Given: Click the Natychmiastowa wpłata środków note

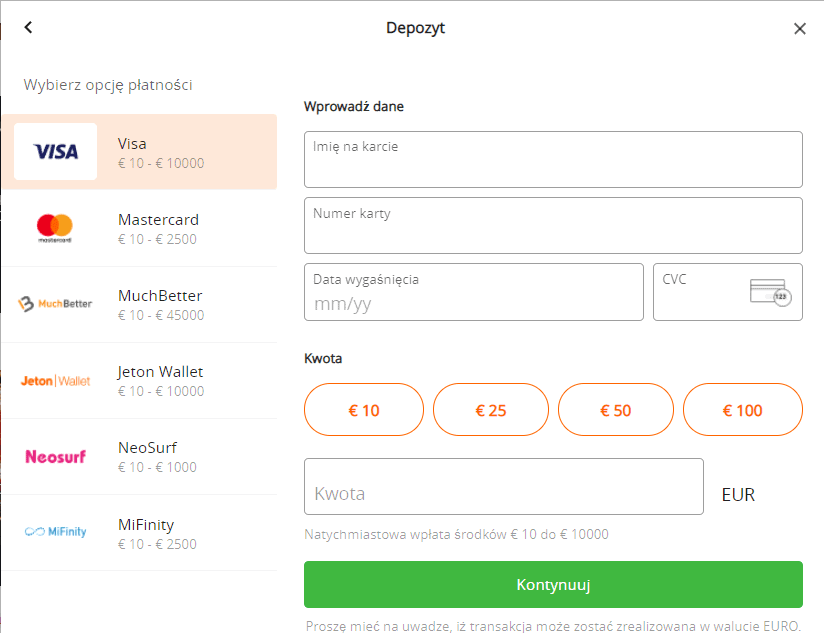Looking at the screenshot, I should [456, 535].
